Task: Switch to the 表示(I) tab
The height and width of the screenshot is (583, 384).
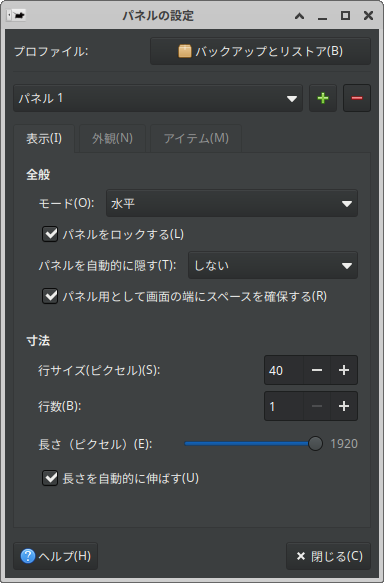Action: tap(44, 139)
